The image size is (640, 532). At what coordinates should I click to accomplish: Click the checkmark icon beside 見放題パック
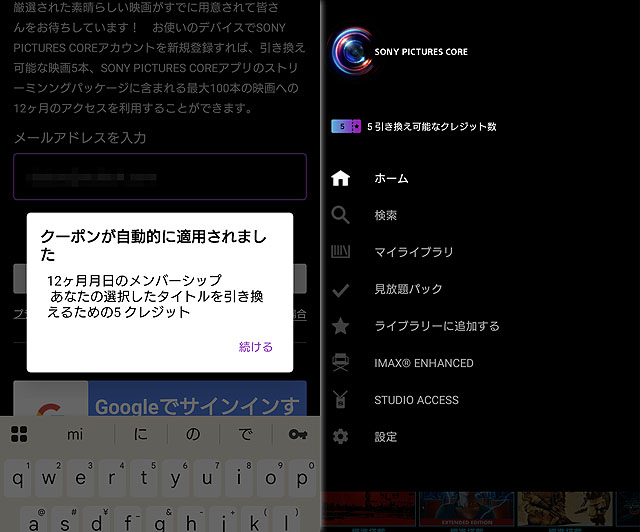coord(340,289)
